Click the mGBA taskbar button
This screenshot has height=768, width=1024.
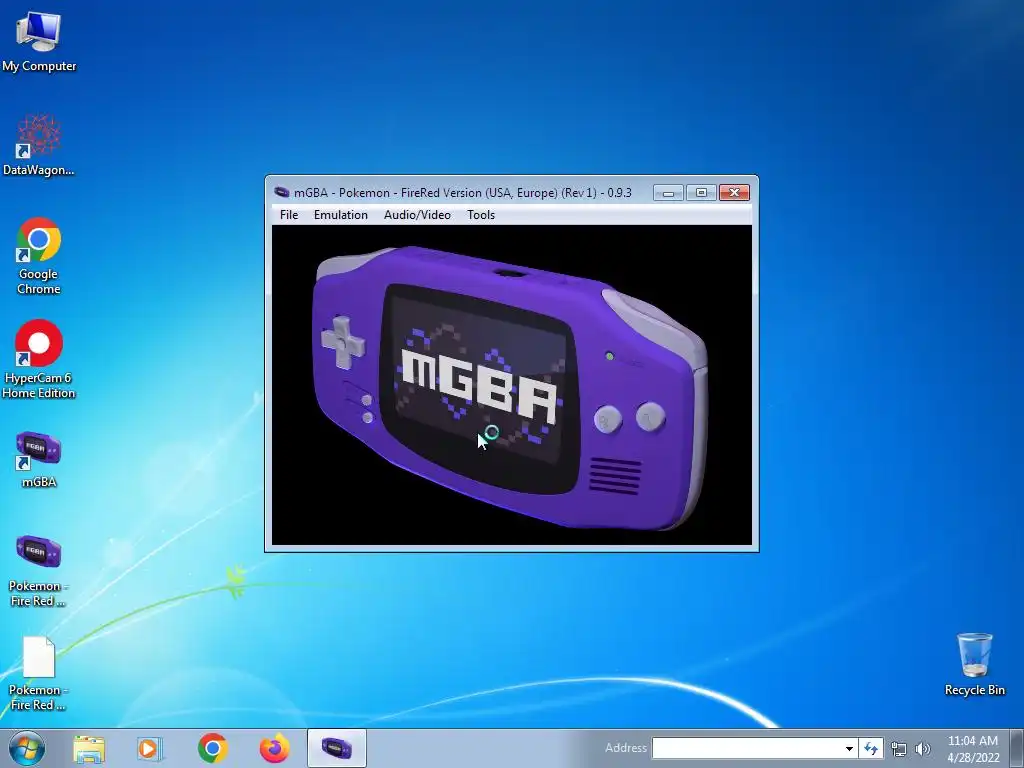(336, 748)
